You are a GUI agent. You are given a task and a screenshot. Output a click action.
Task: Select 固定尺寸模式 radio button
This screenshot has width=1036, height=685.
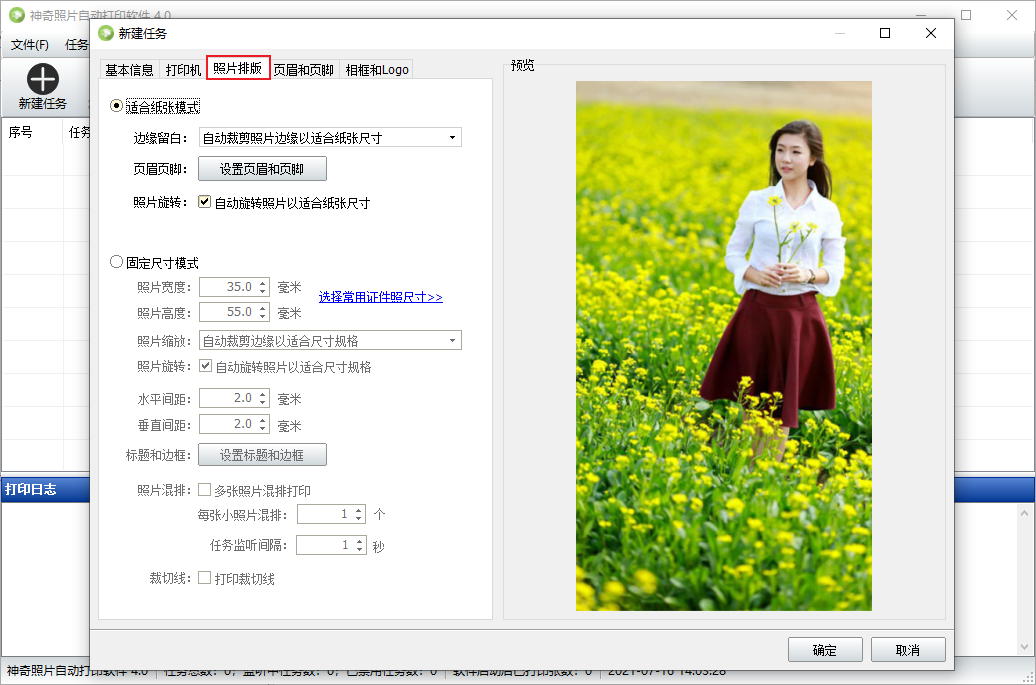(x=117, y=263)
